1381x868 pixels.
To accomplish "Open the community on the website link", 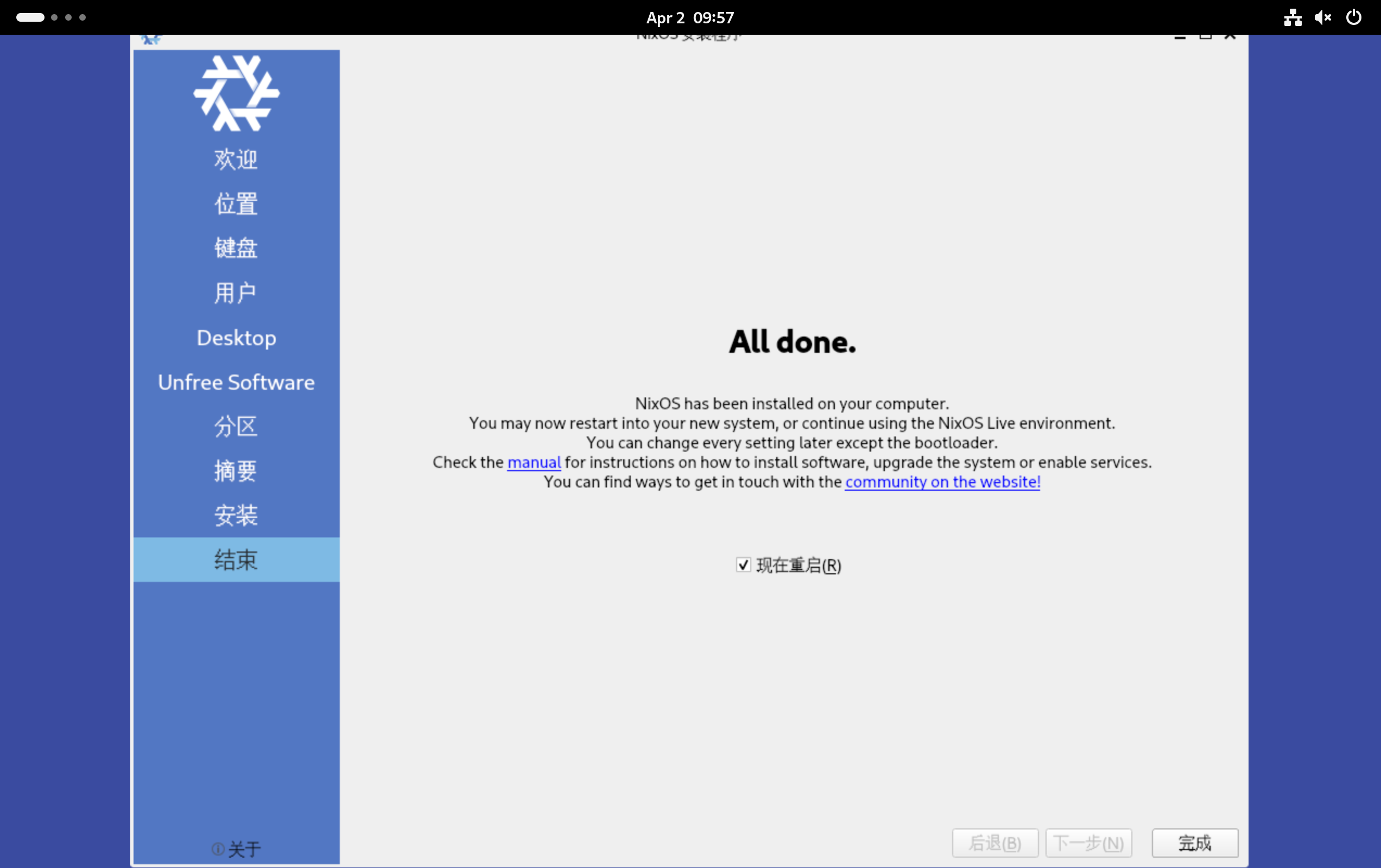I will [x=942, y=481].
